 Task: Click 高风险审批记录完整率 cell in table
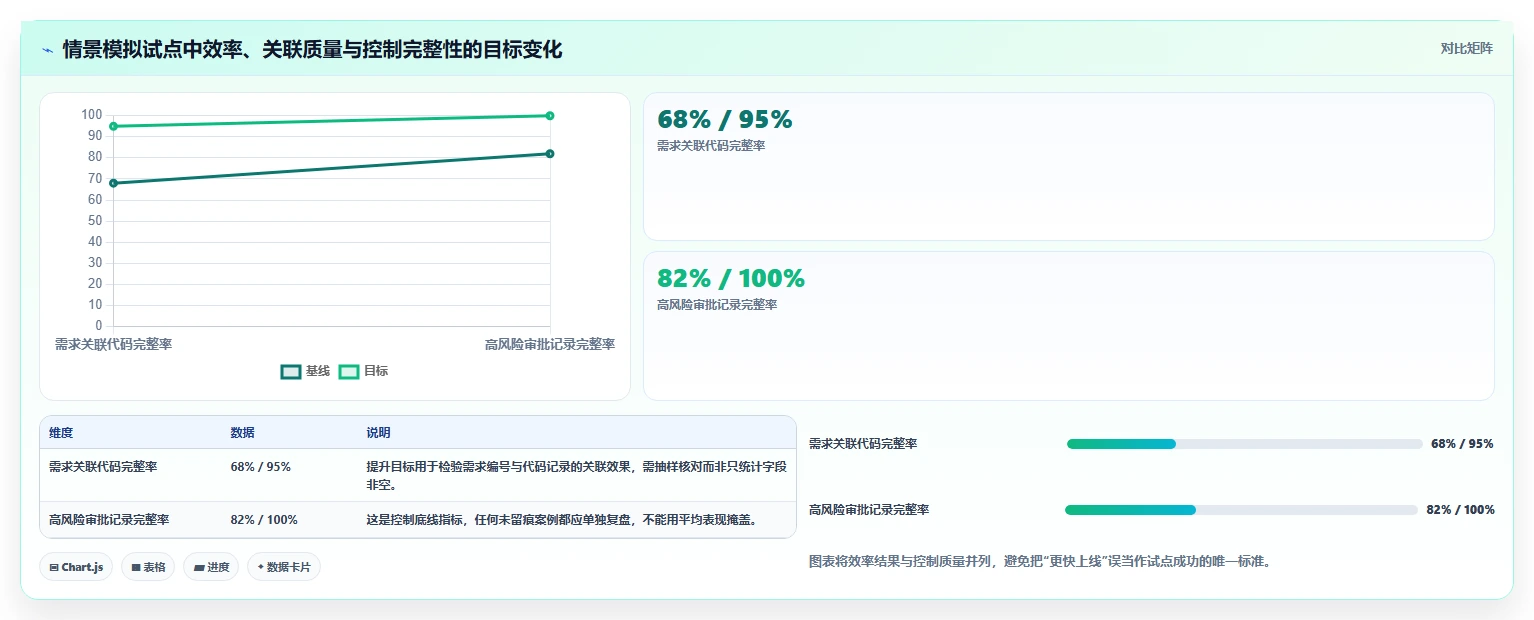click(x=109, y=520)
